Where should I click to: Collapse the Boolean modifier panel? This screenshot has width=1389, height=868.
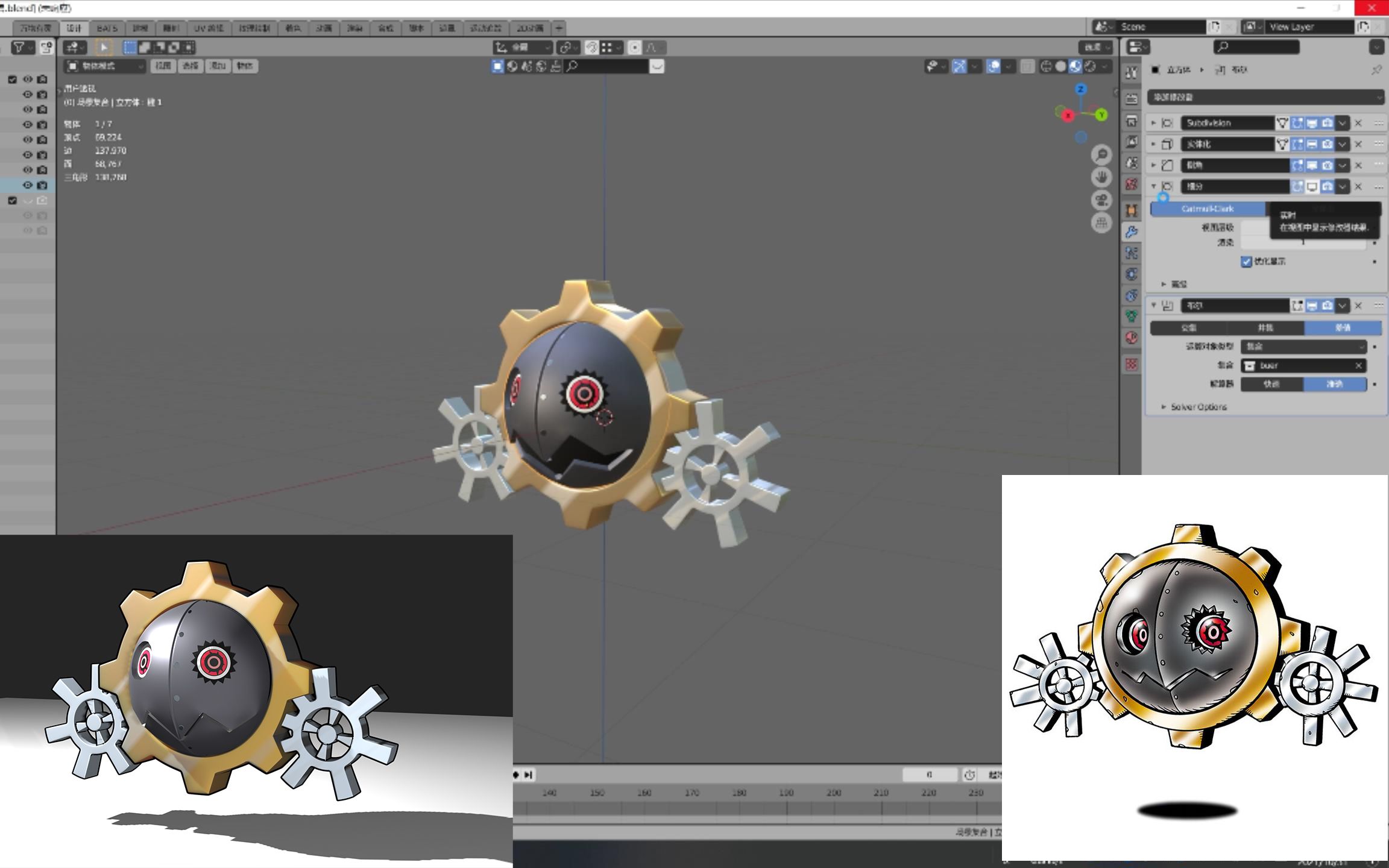[1153, 306]
